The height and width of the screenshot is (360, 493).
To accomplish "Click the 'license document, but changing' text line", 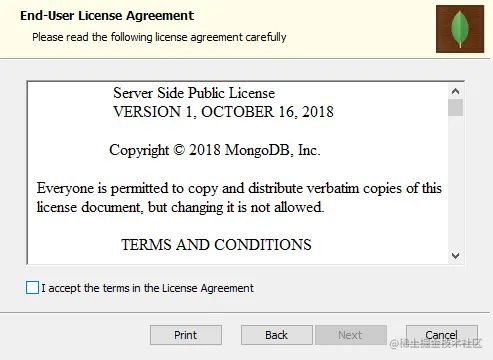I will tap(180, 207).
